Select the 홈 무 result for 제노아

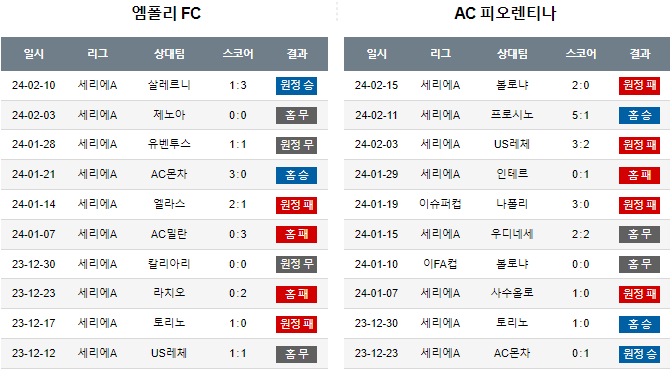point(296,115)
